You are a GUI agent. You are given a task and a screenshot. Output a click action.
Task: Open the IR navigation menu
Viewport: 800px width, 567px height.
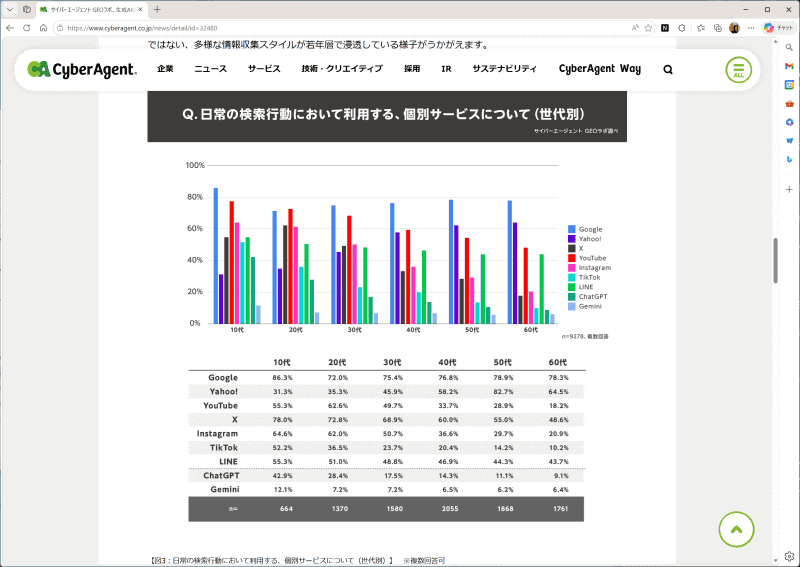(x=446, y=68)
